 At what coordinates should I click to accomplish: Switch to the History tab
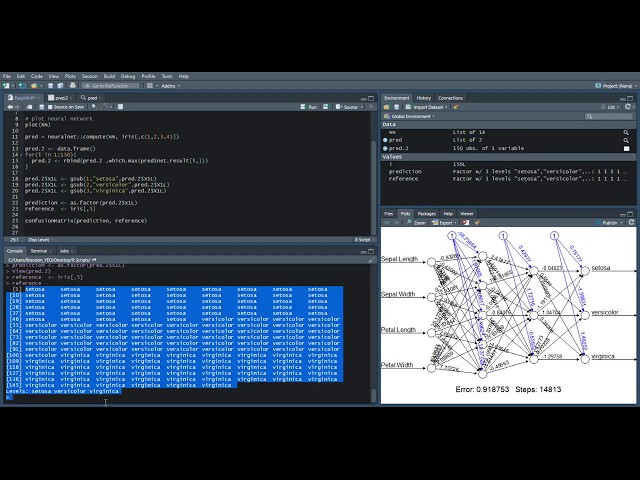[423, 98]
